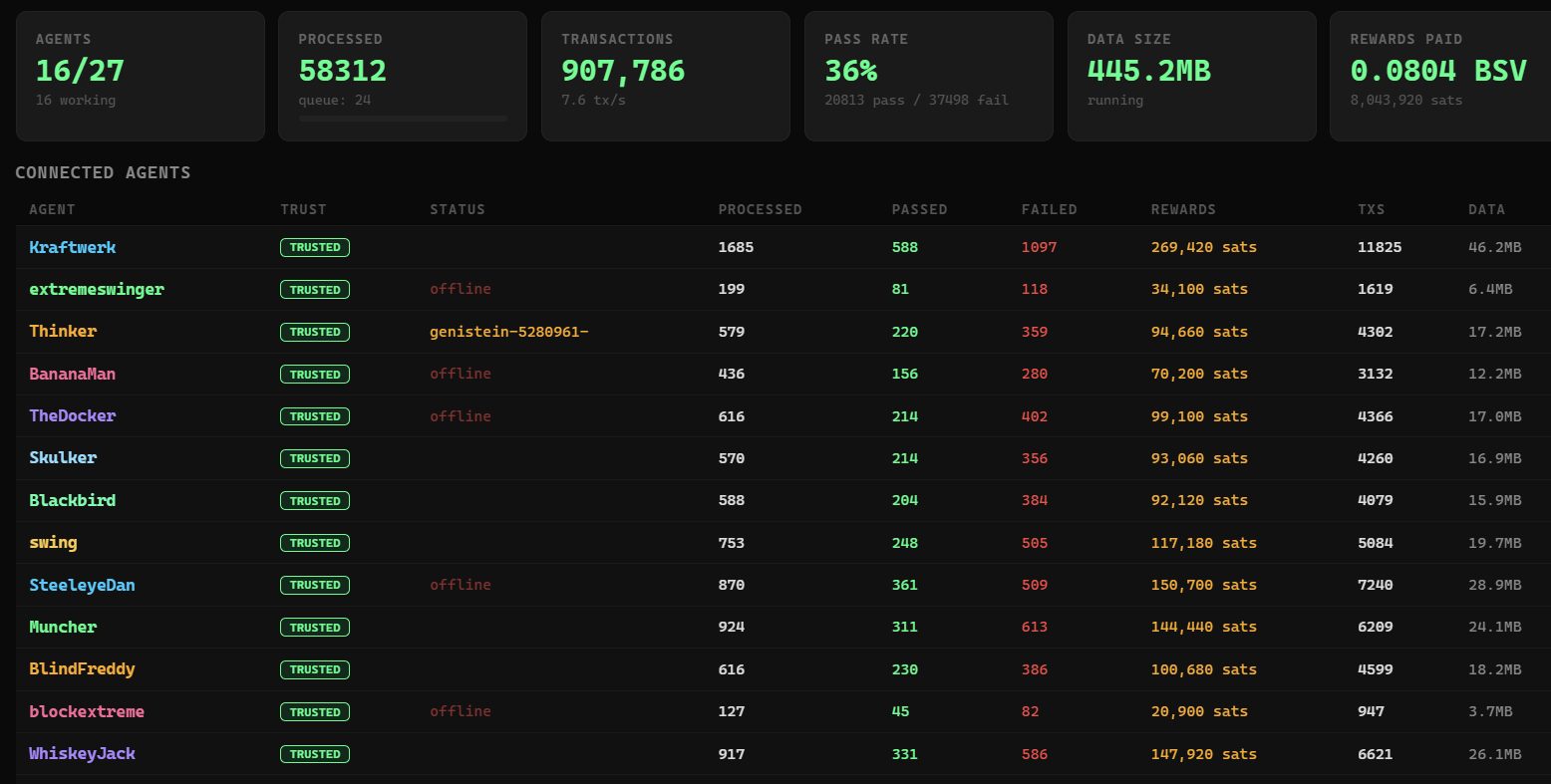Click Blackbird's 92,120 sats reward
The width and height of the screenshot is (1551, 784).
tap(1199, 500)
